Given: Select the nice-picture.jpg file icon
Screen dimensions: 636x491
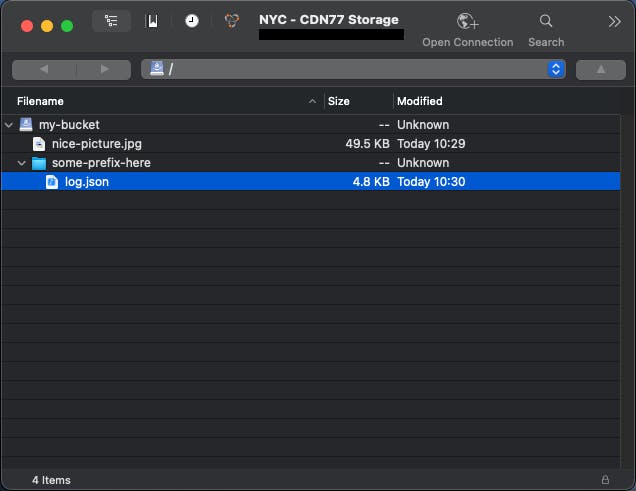Looking at the screenshot, I should (x=39, y=144).
